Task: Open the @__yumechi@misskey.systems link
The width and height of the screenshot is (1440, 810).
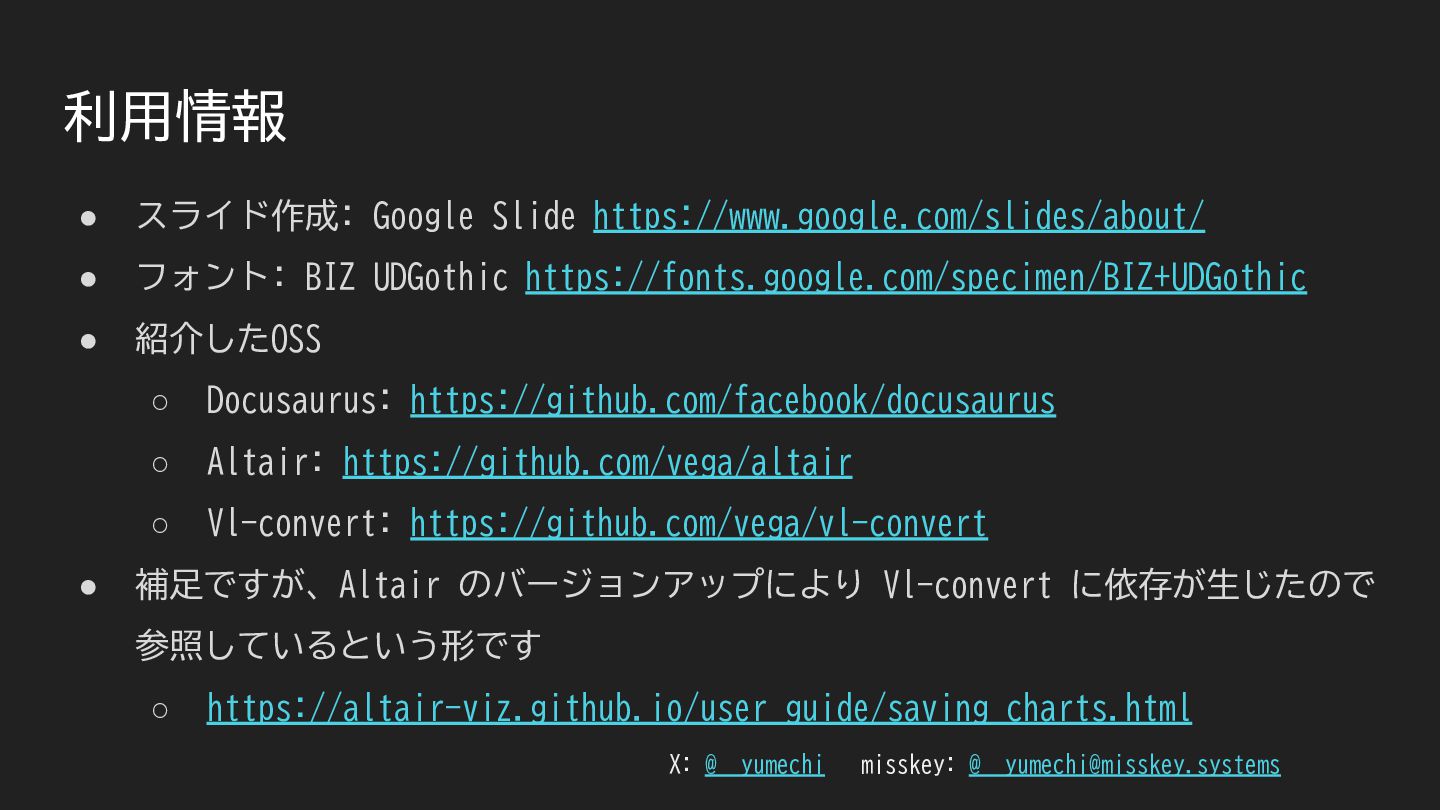Action: [x=1124, y=765]
